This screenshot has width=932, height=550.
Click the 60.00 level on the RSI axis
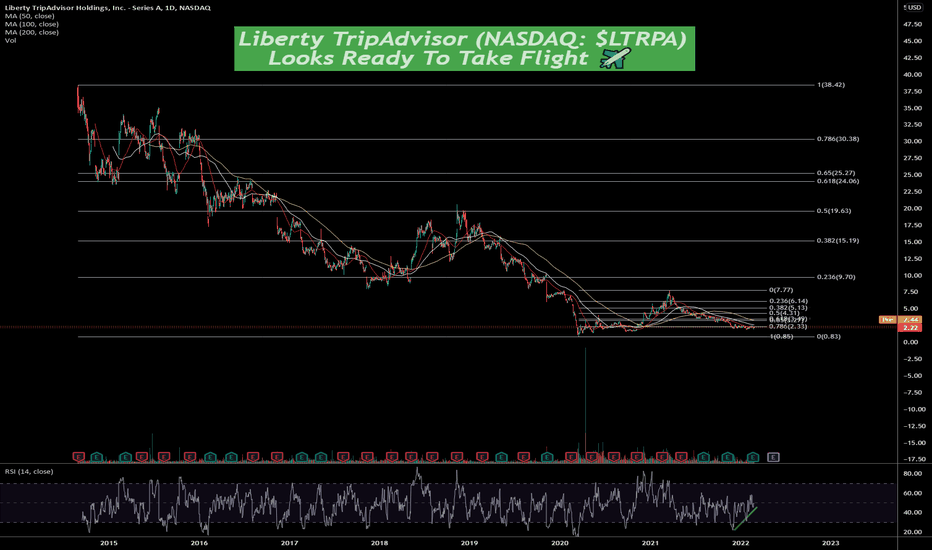pos(912,494)
